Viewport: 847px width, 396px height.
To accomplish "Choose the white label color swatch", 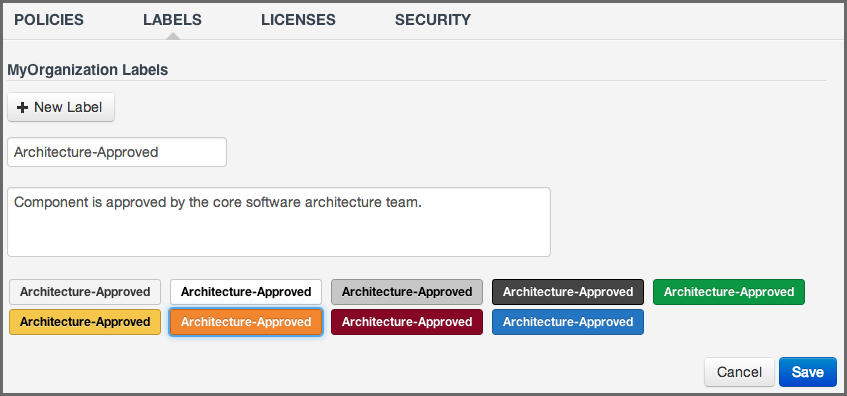I will [x=246, y=292].
